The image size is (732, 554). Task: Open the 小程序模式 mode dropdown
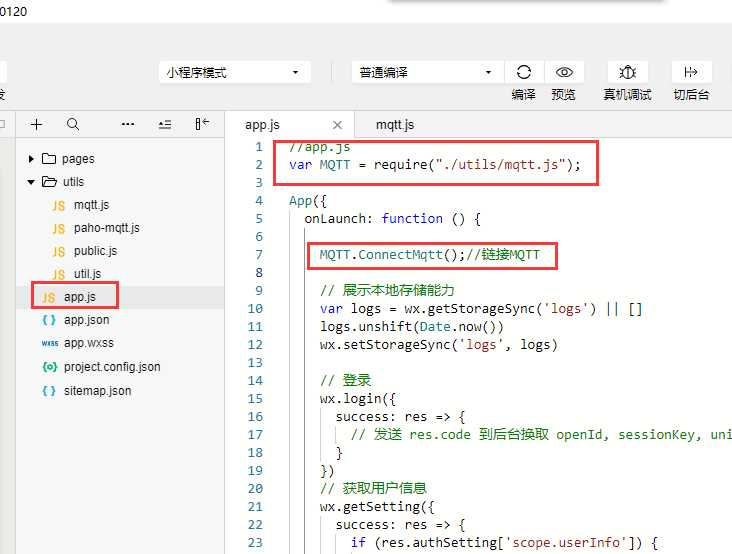click(234, 72)
